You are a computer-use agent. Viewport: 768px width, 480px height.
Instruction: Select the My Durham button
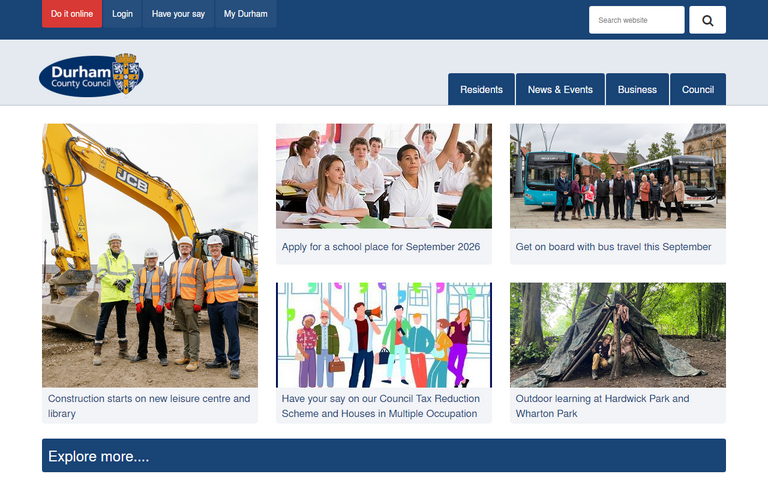245,14
